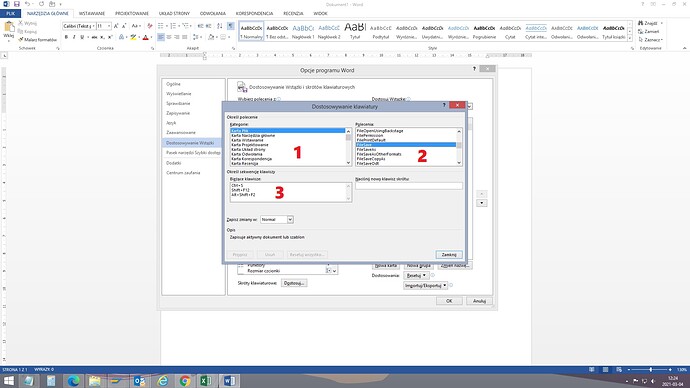690x388 pixels.
Task: Toggle Bold formatting in the ribbon
Action: pos(66,37)
